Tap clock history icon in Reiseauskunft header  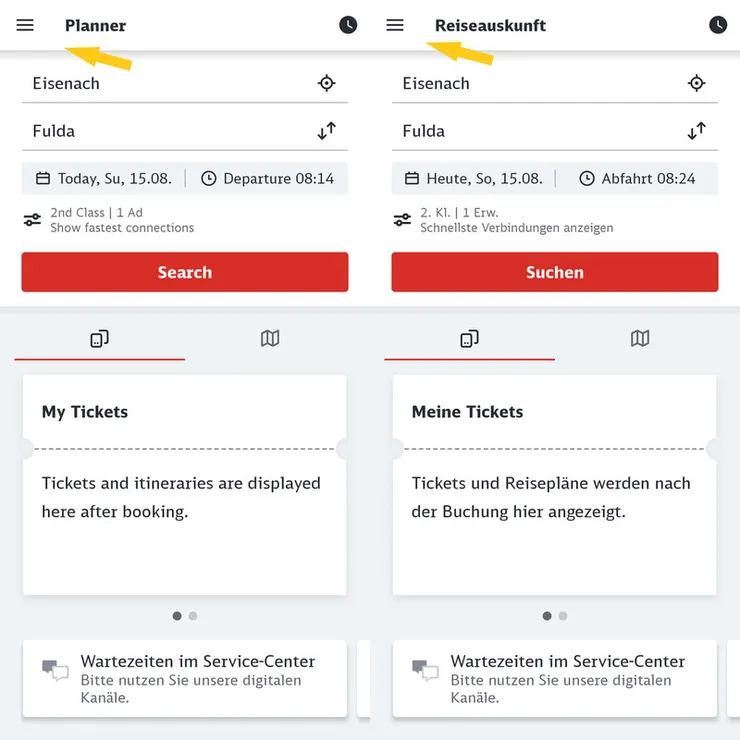718,25
